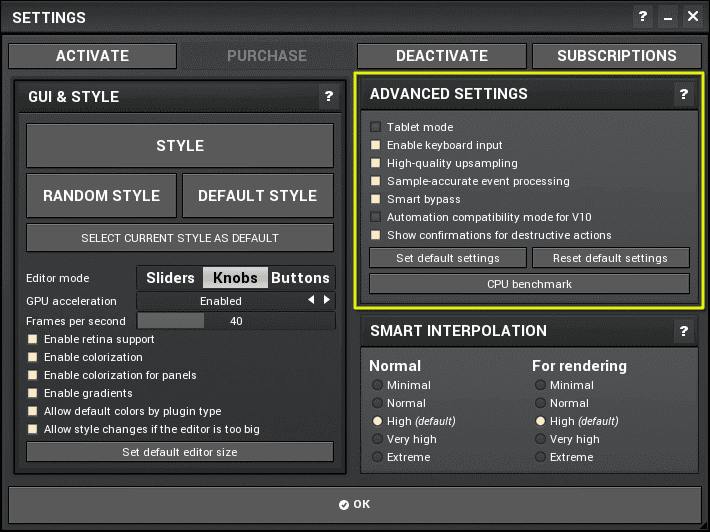Switch editor mode to Knobs

[235, 278]
